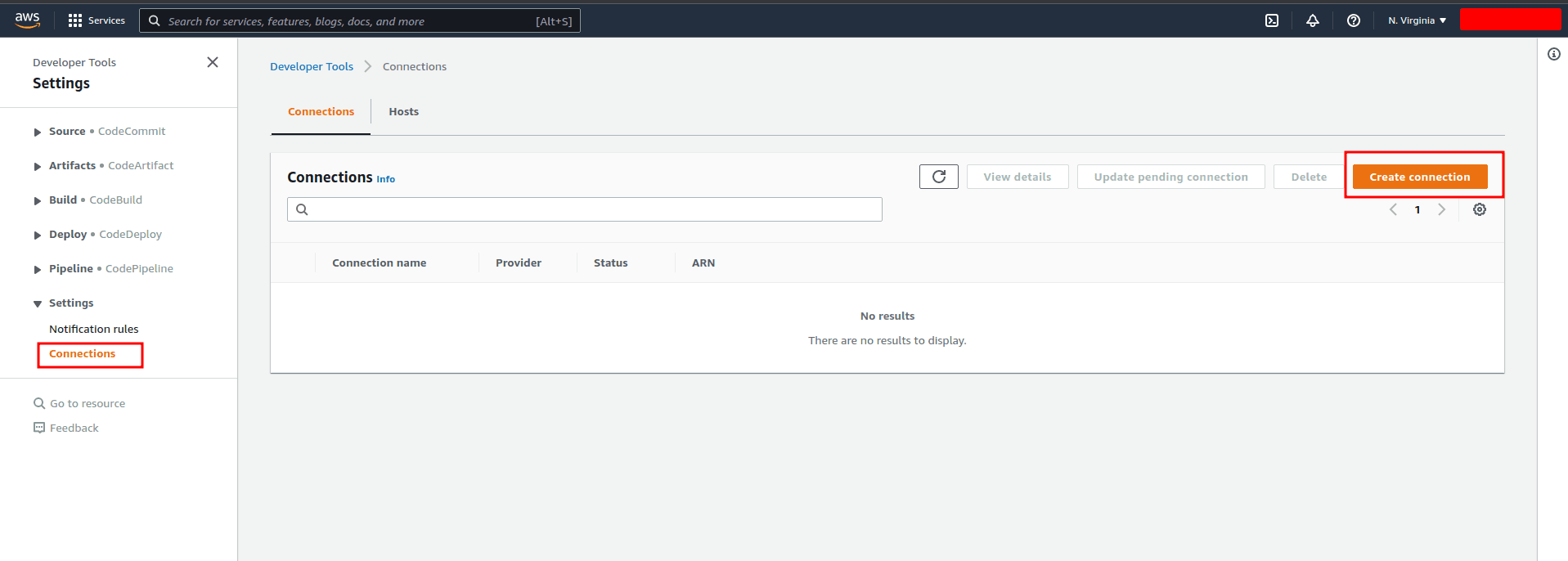This screenshot has width=1568, height=561.
Task: Open the info panel icon at right edge
Action: [x=1554, y=54]
